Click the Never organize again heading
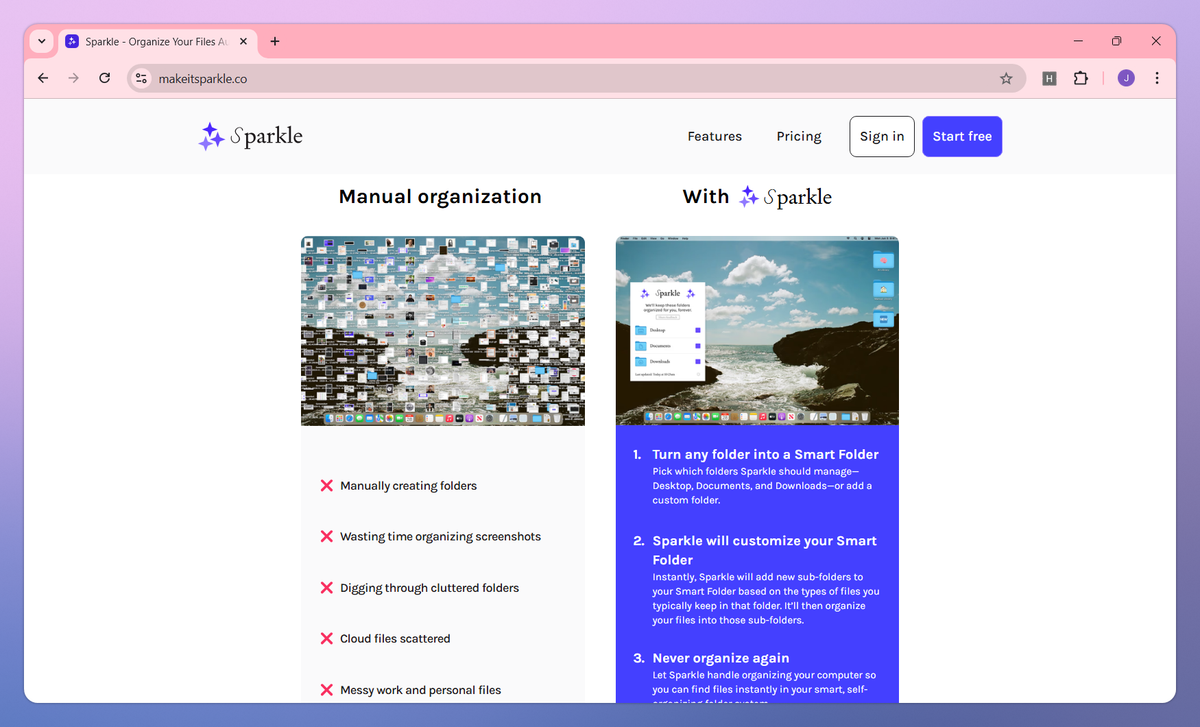The height and width of the screenshot is (727, 1200). click(721, 658)
